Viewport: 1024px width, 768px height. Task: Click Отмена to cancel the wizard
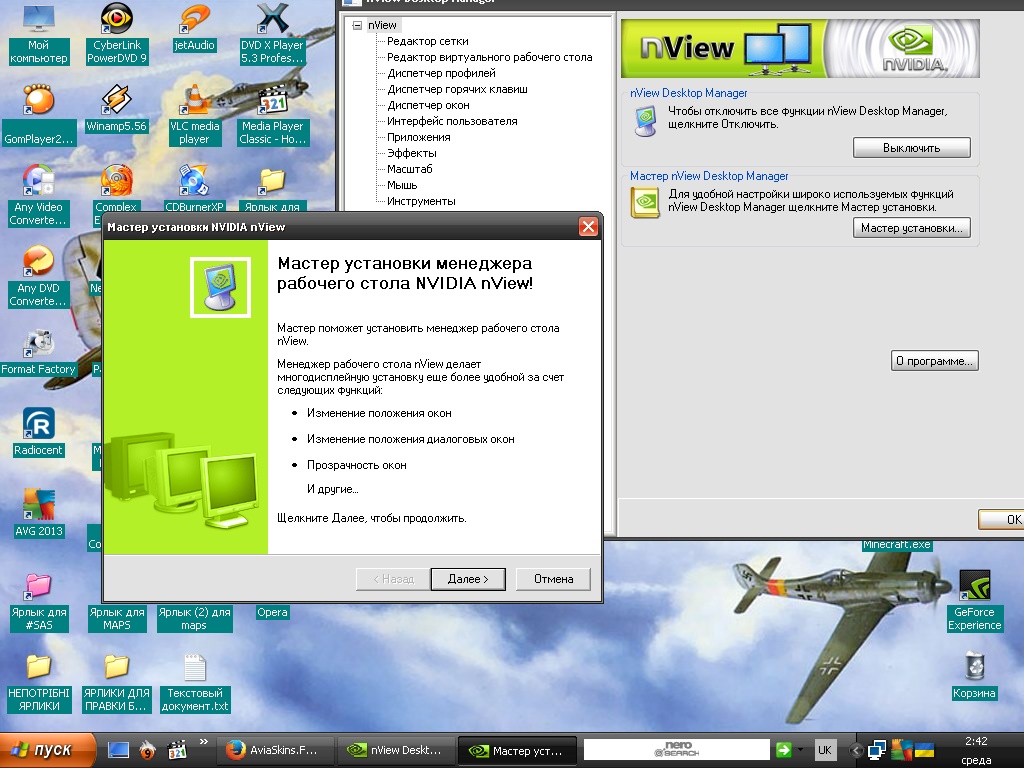point(553,579)
